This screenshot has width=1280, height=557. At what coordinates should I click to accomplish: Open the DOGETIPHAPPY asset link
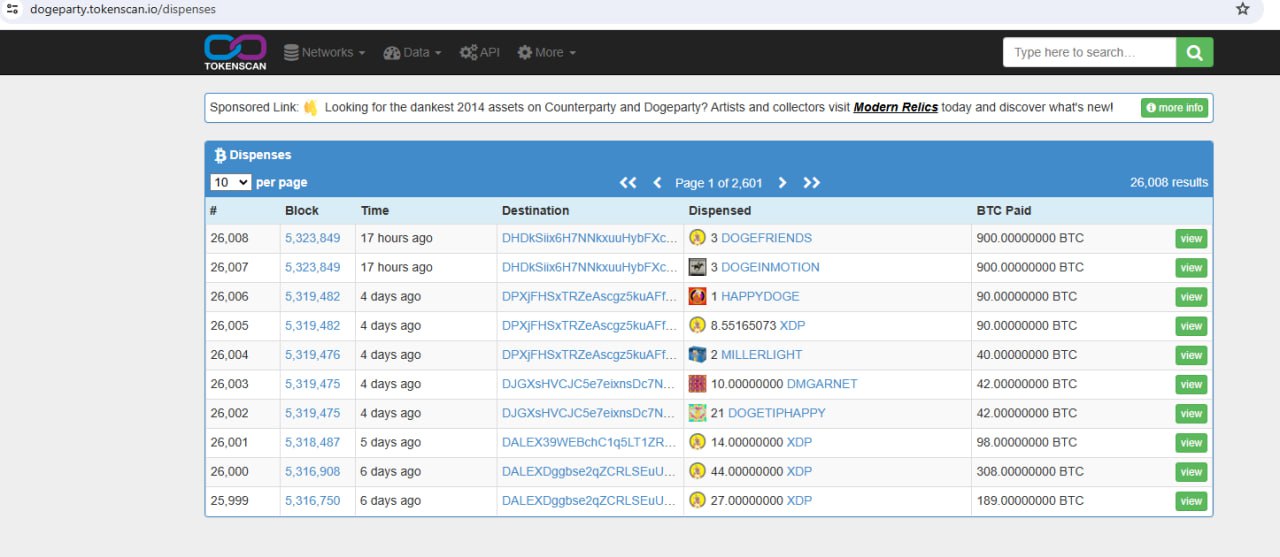tap(777, 413)
